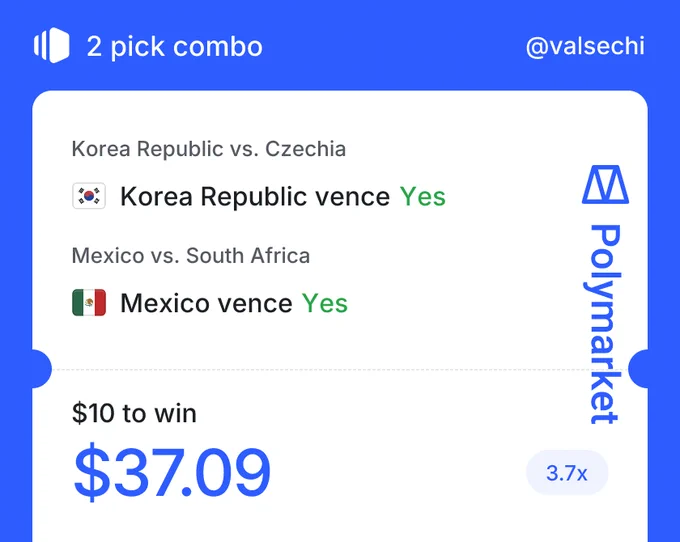This screenshot has width=680, height=542.
Task: Click the Mexico flag icon
Action: tap(89, 302)
